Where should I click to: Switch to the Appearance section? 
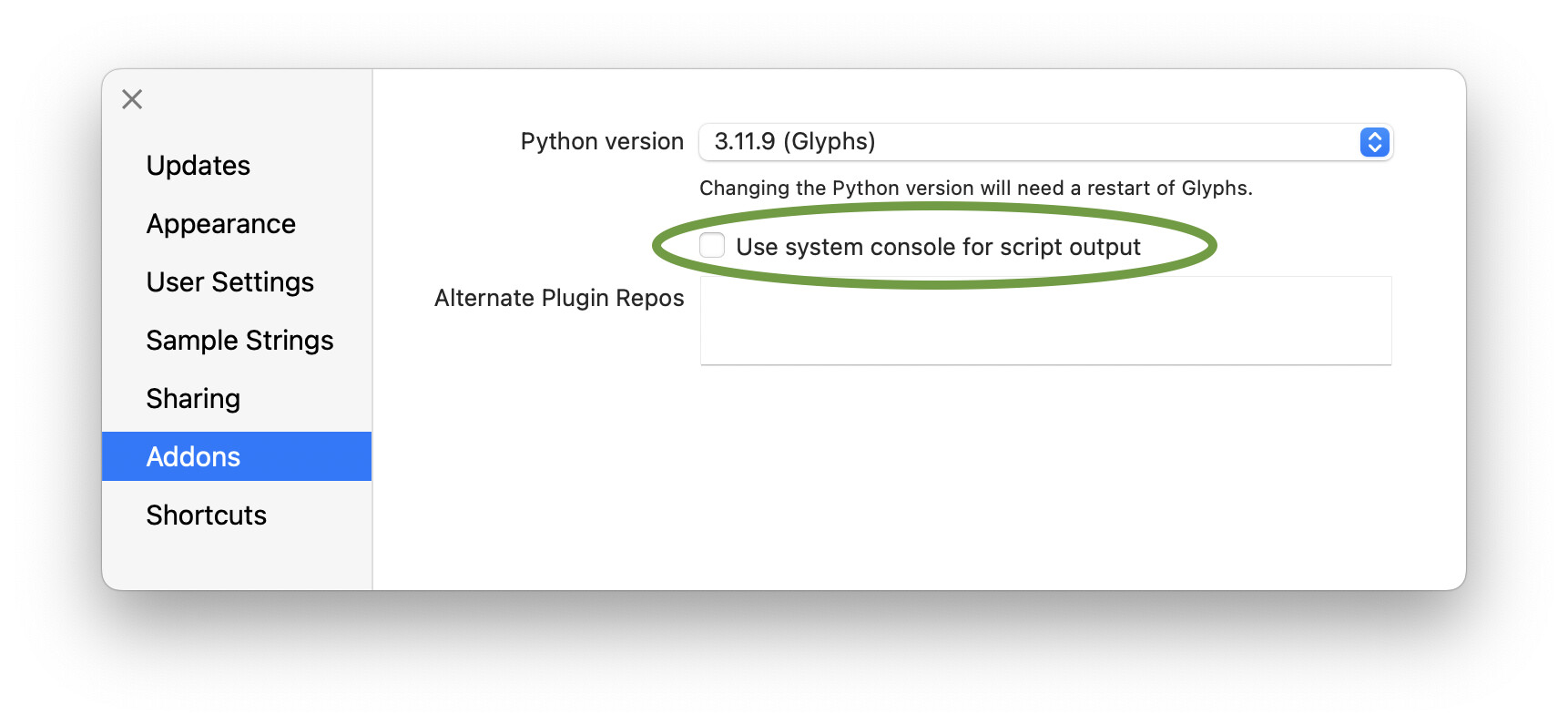220,224
